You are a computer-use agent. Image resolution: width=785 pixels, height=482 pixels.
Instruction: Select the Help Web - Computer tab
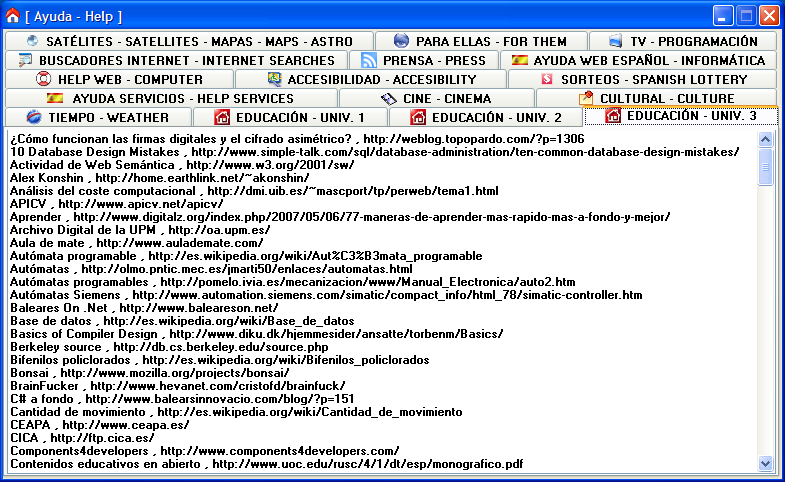(x=119, y=79)
